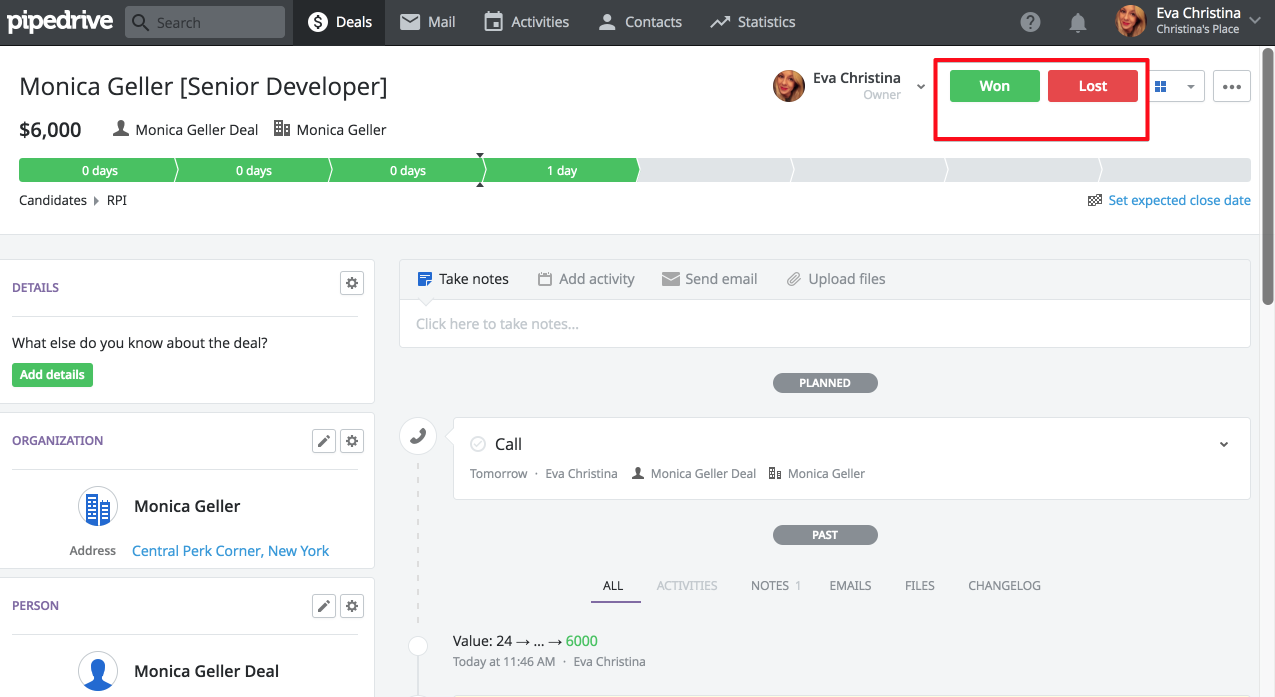
Task: Click the $6,000 deal value
Action: point(50,130)
